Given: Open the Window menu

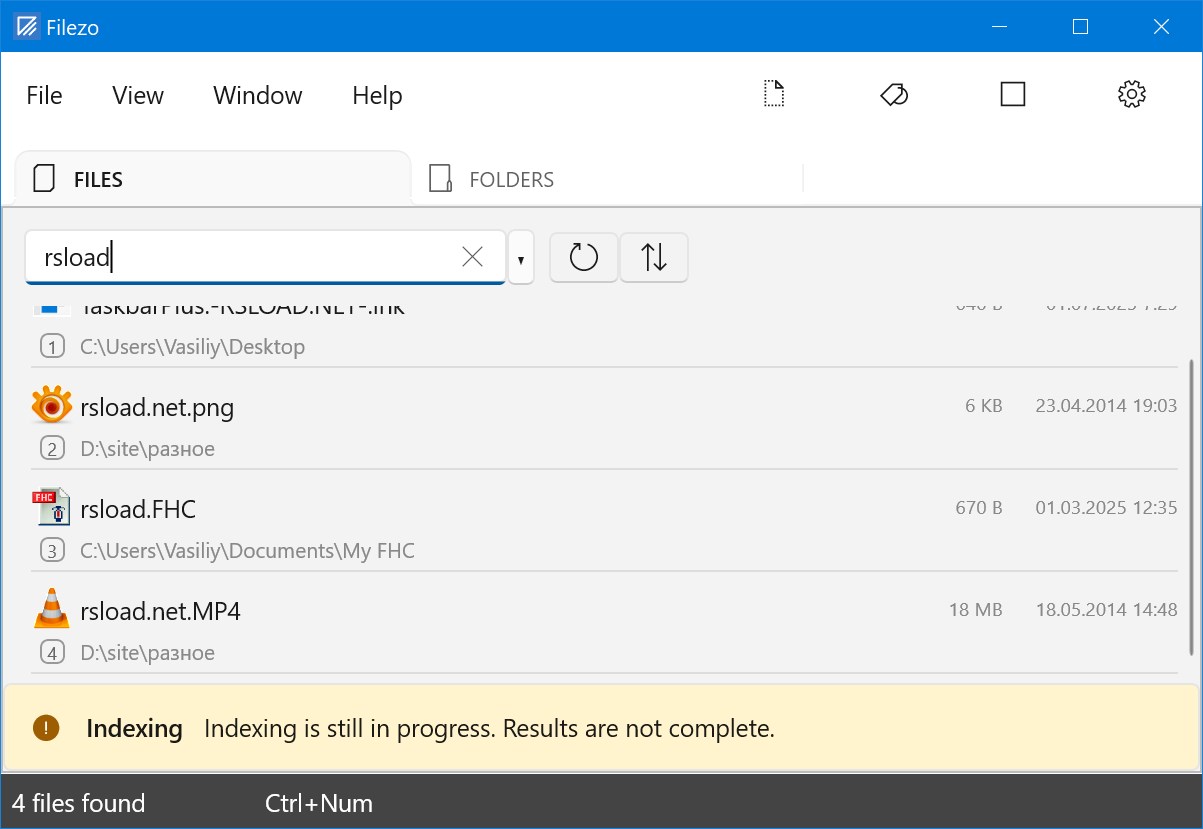Looking at the screenshot, I should click(x=257, y=95).
